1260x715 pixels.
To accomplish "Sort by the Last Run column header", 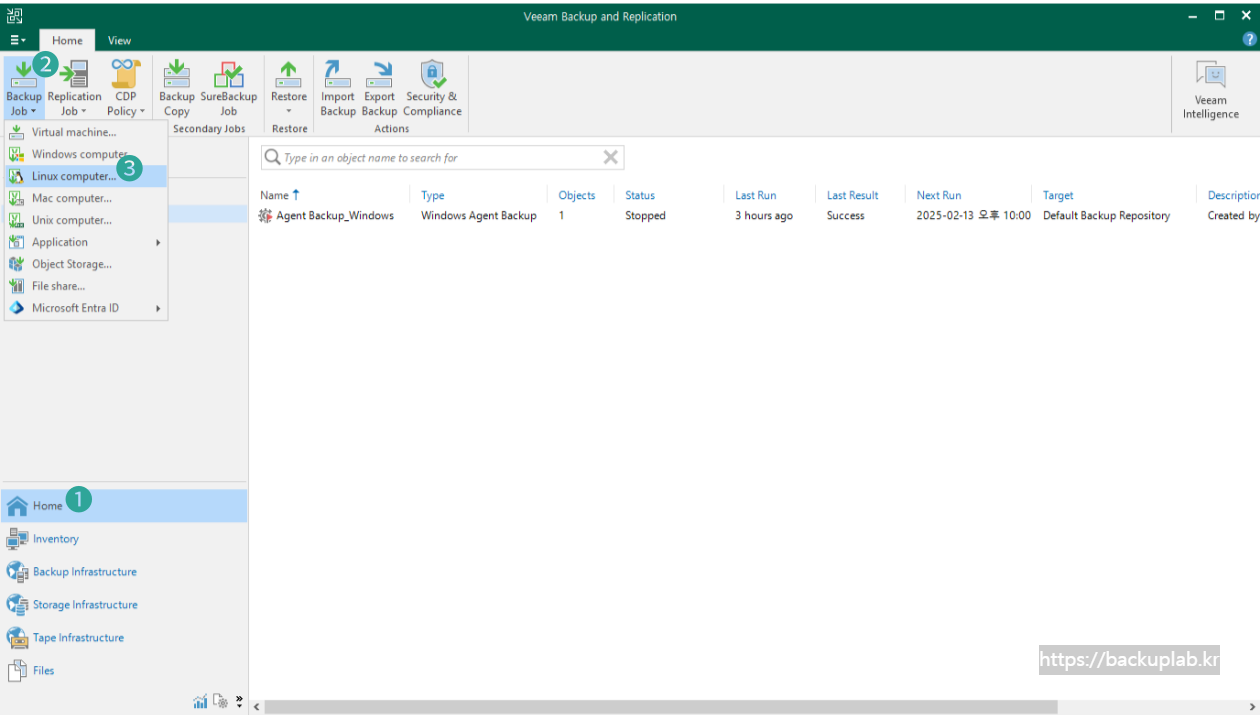I will 756,195.
